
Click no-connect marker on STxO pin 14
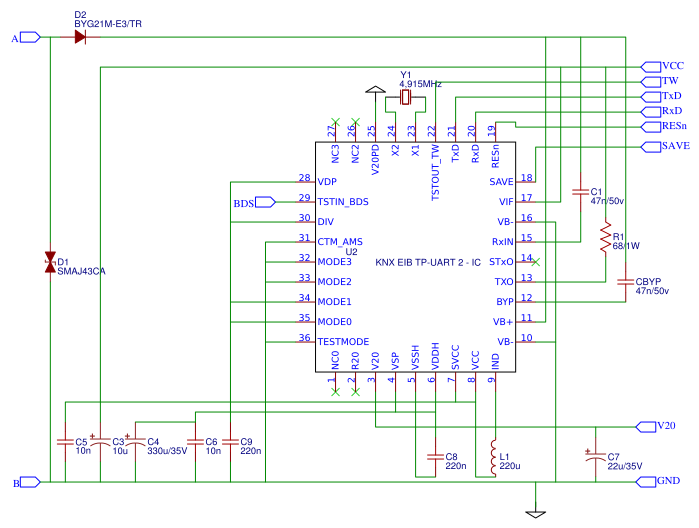point(536,262)
